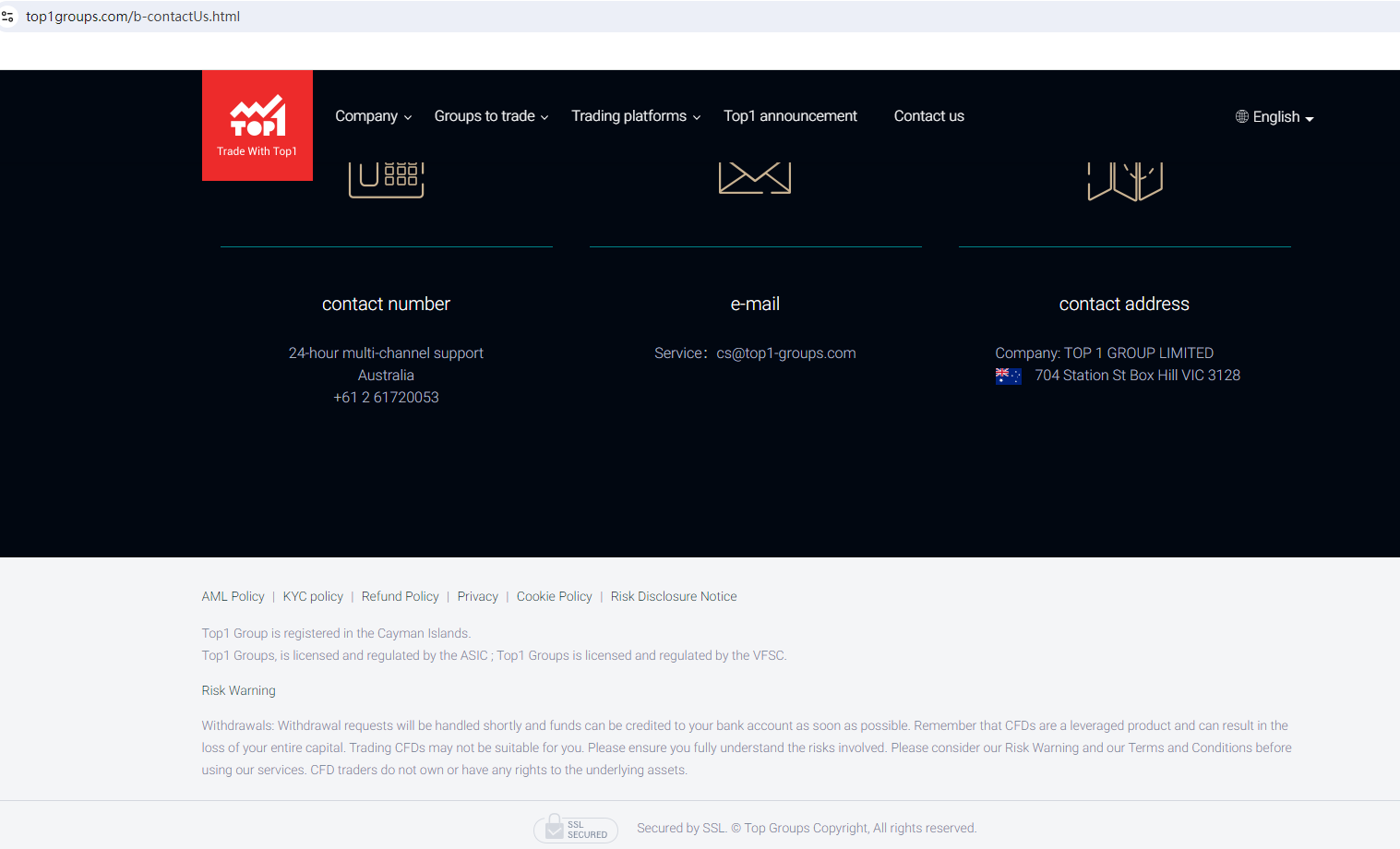Click the 'Secured by SSL' copyright text
The height and width of the screenshot is (849, 1400).
pyautogui.click(x=807, y=829)
